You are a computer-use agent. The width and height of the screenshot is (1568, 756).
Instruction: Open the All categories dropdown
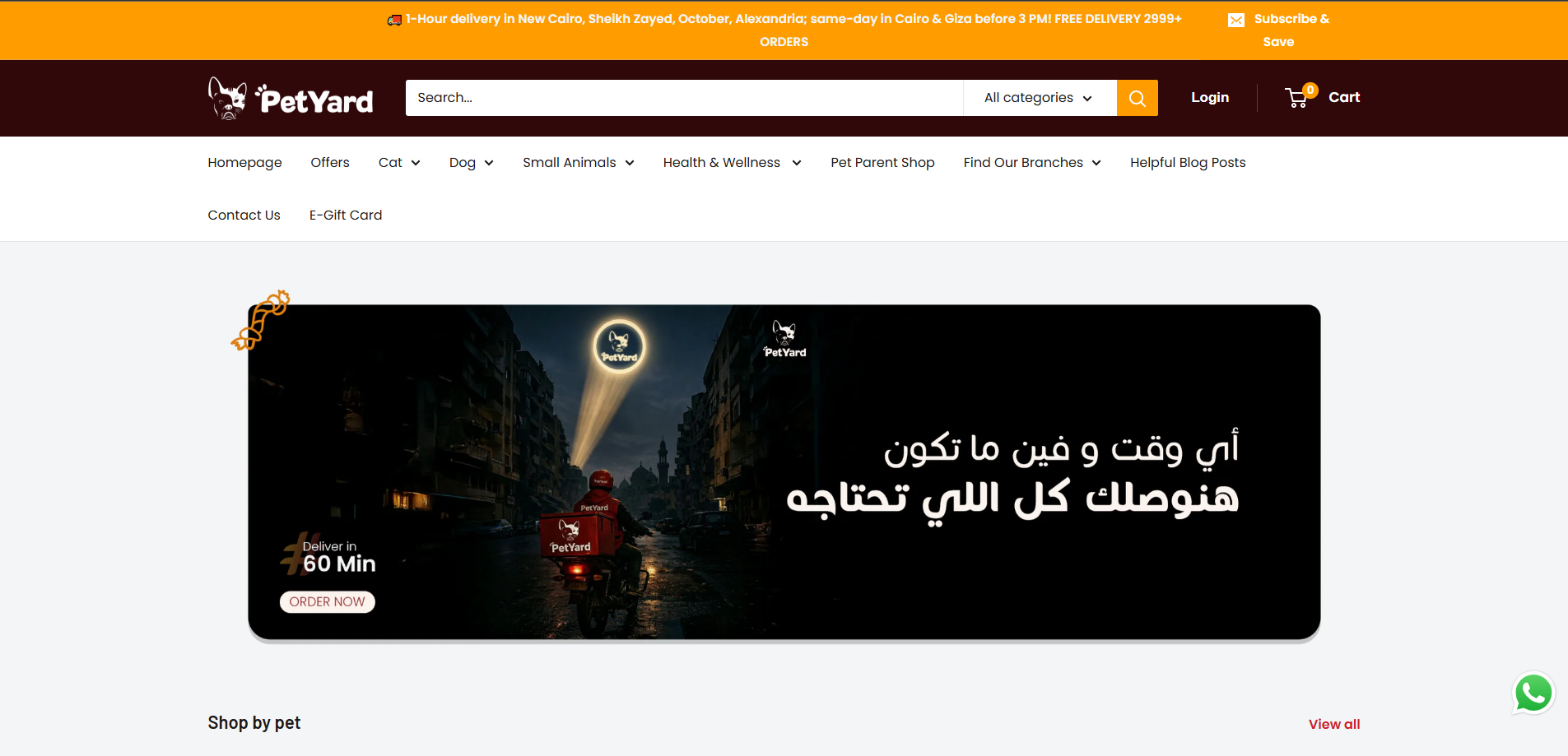1039,97
